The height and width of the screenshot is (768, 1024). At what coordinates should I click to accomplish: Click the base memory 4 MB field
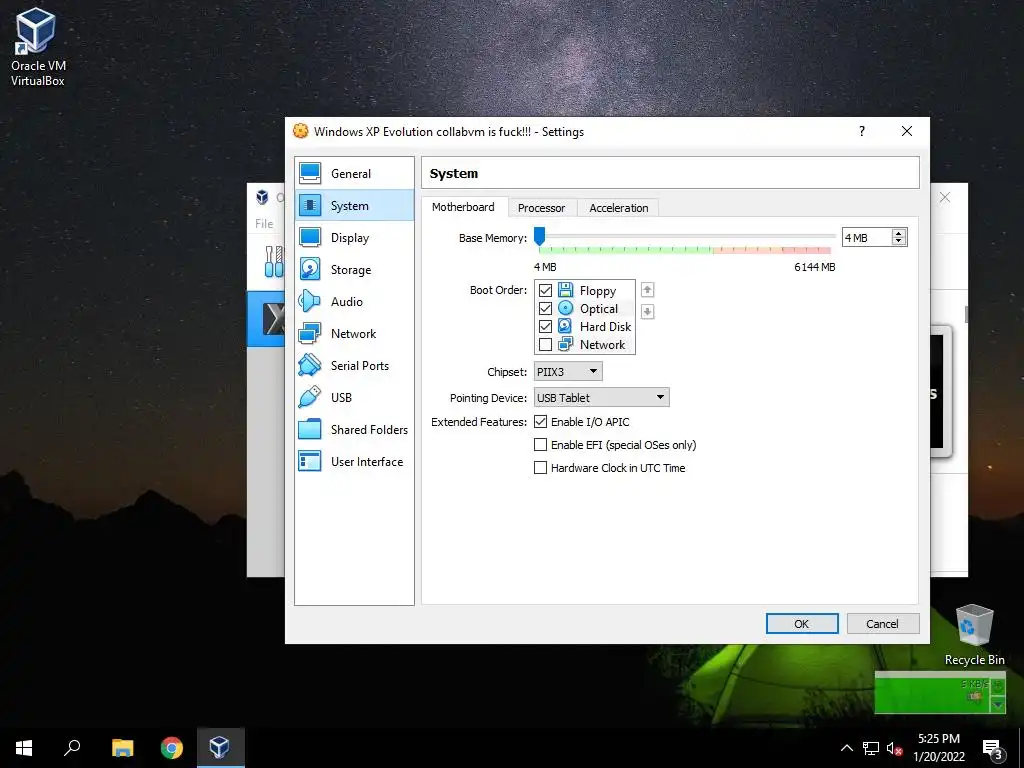[867, 238]
